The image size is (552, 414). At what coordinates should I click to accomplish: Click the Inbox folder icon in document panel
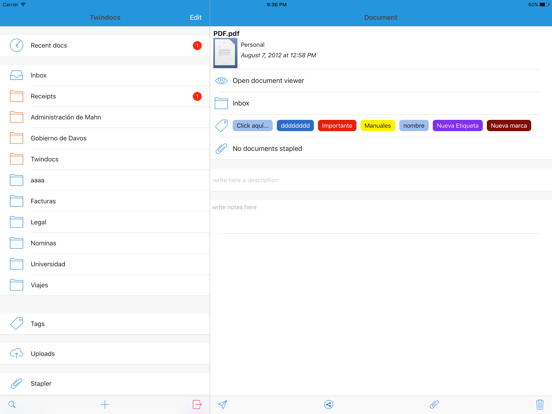coord(221,103)
